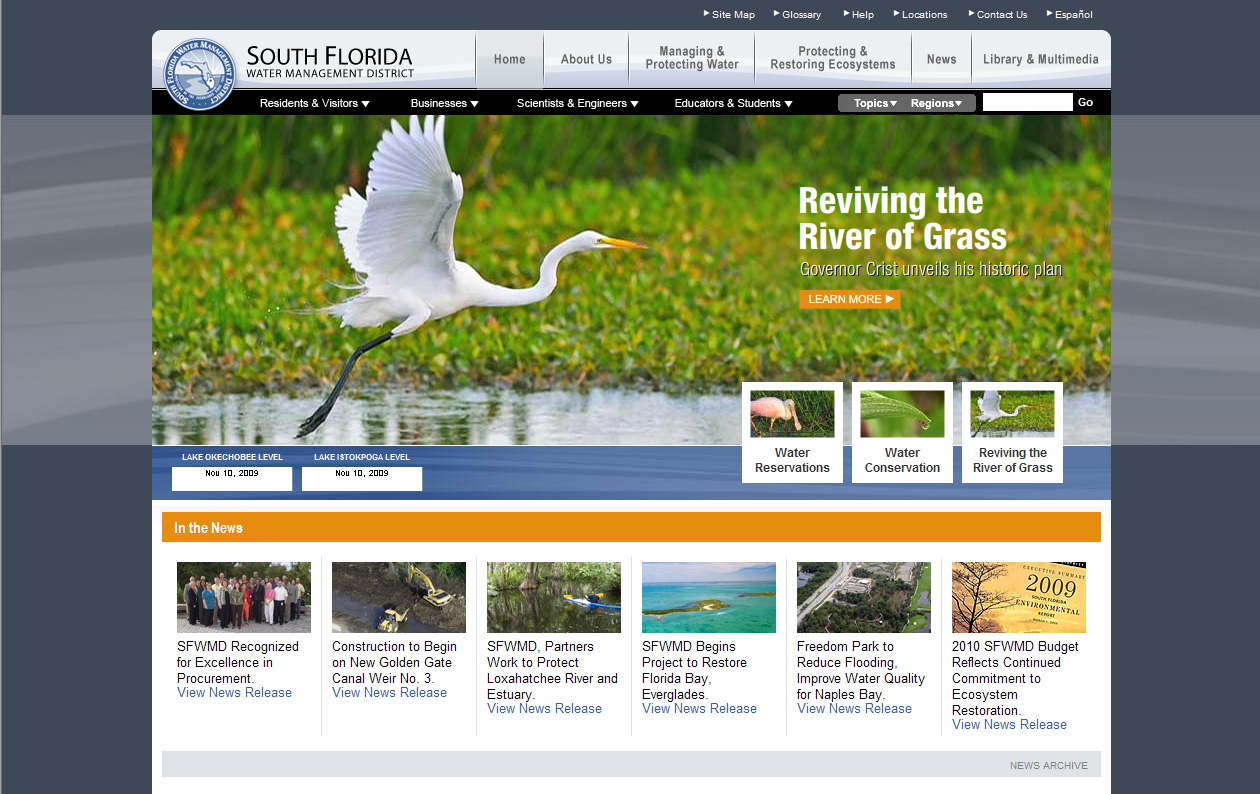
Task: Click the orange Learn More button
Action: tap(849, 299)
